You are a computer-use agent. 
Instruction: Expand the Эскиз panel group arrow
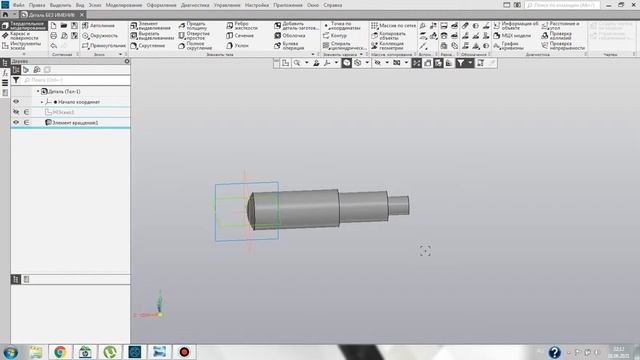(x=120, y=54)
